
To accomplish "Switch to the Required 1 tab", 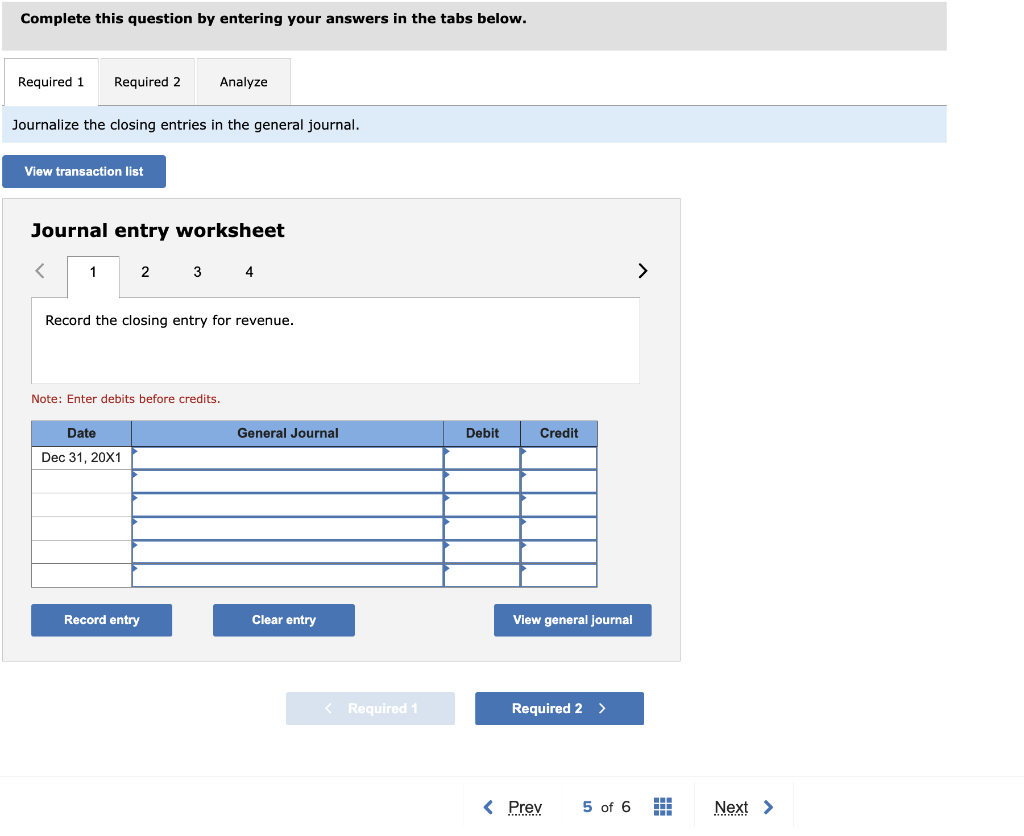I will click(x=51, y=82).
